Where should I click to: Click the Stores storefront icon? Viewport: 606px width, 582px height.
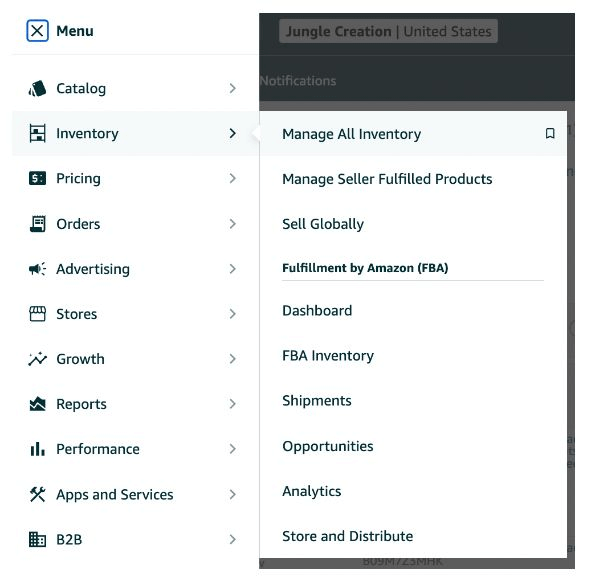point(37,314)
